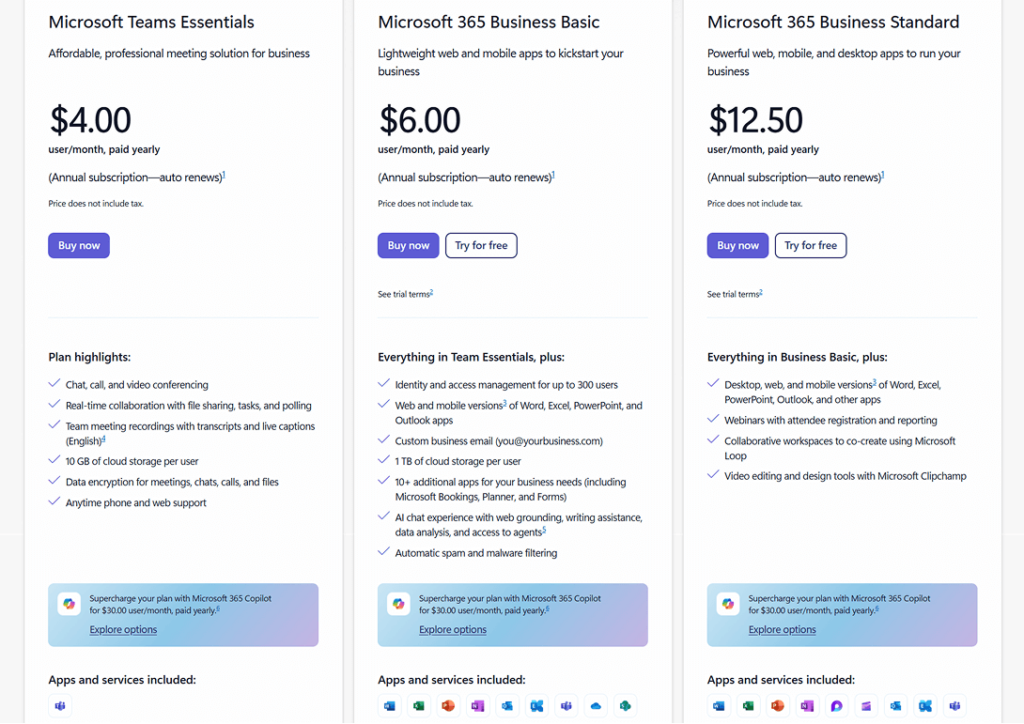1024x724 pixels.
Task: Open Explore options in Business Basic banner
Action: 452,630
